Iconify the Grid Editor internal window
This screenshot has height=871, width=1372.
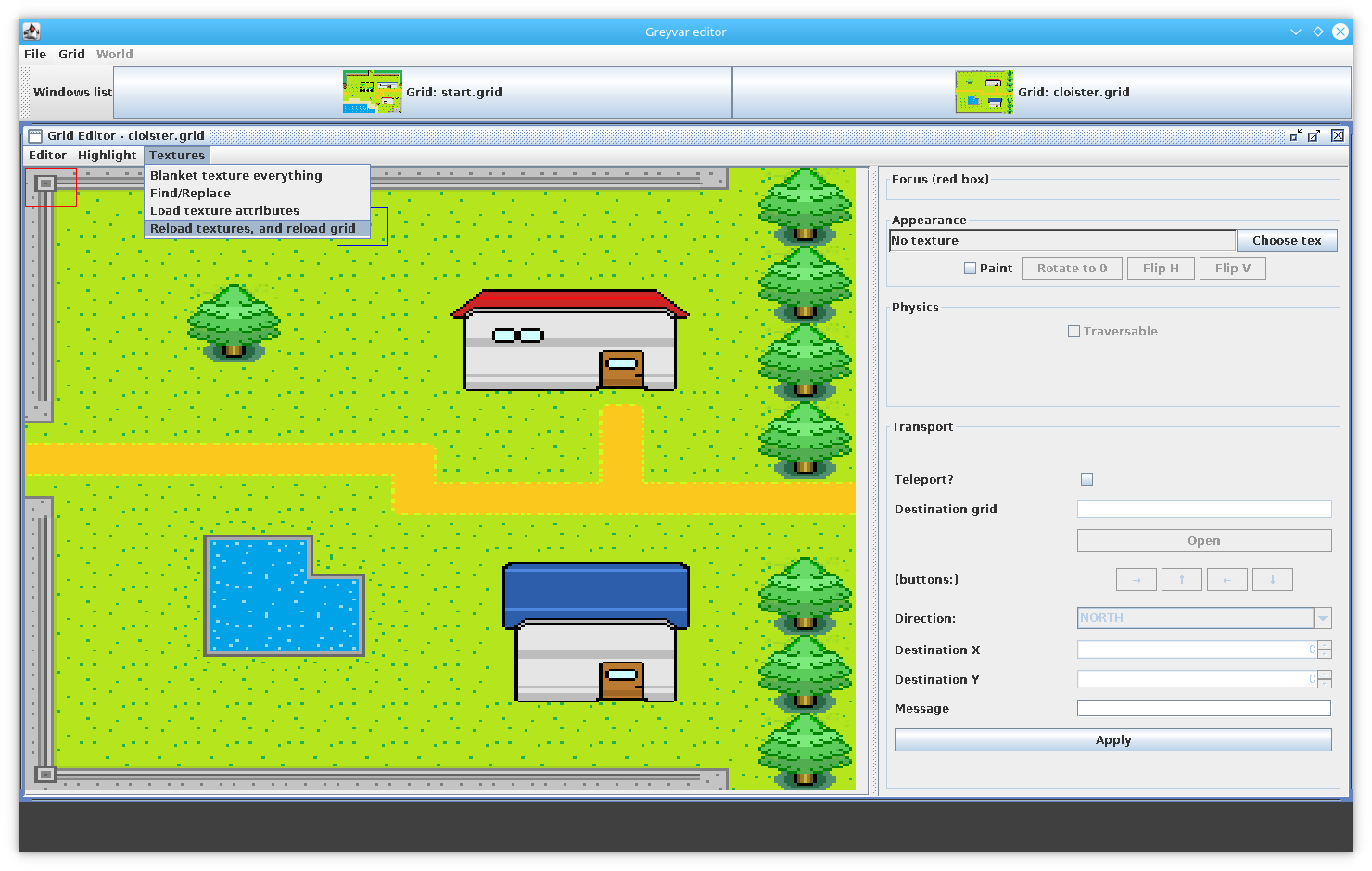1296,135
